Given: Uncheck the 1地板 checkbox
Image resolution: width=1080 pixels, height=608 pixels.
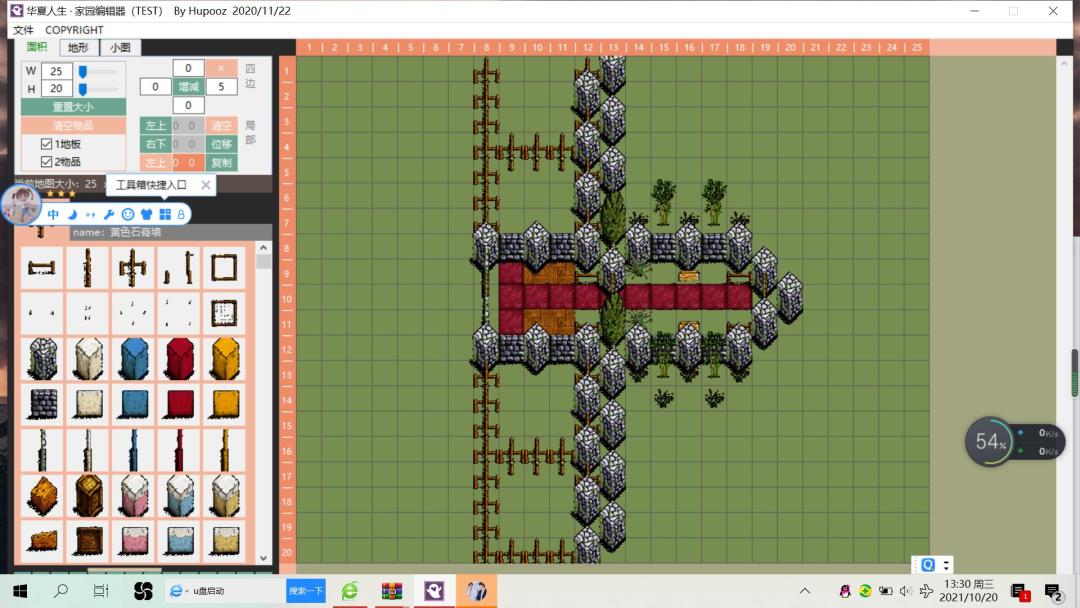Looking at the screenshot, I should (x=46, y=144).
